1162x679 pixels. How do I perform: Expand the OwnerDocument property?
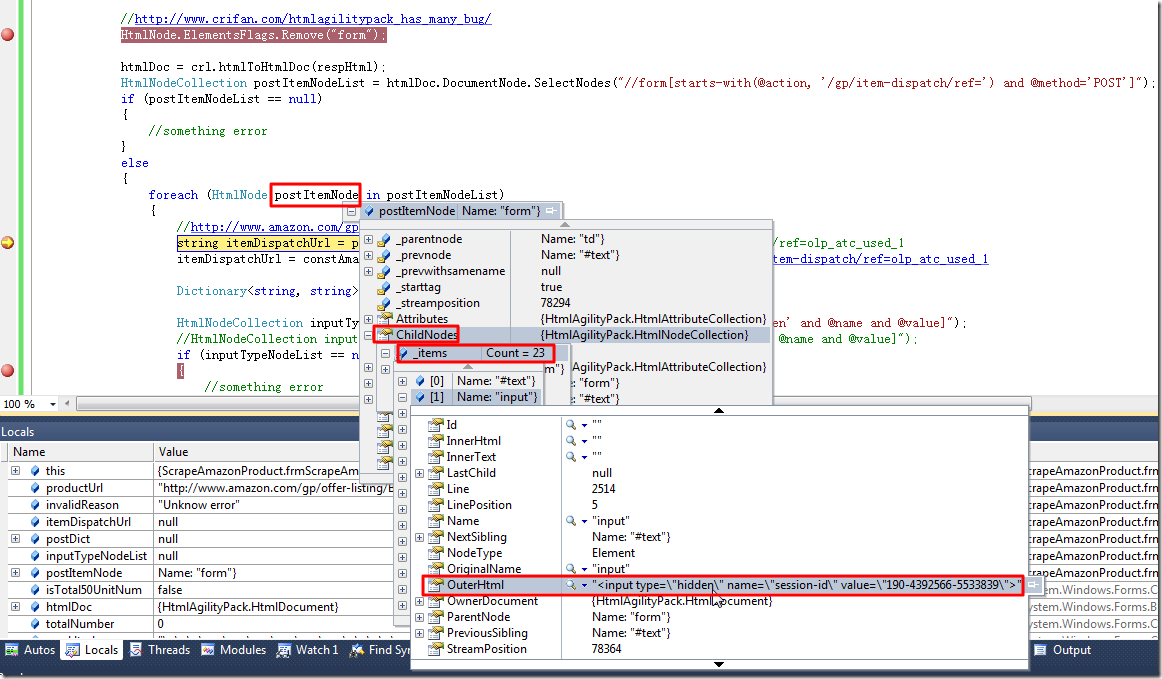point(419,601)
